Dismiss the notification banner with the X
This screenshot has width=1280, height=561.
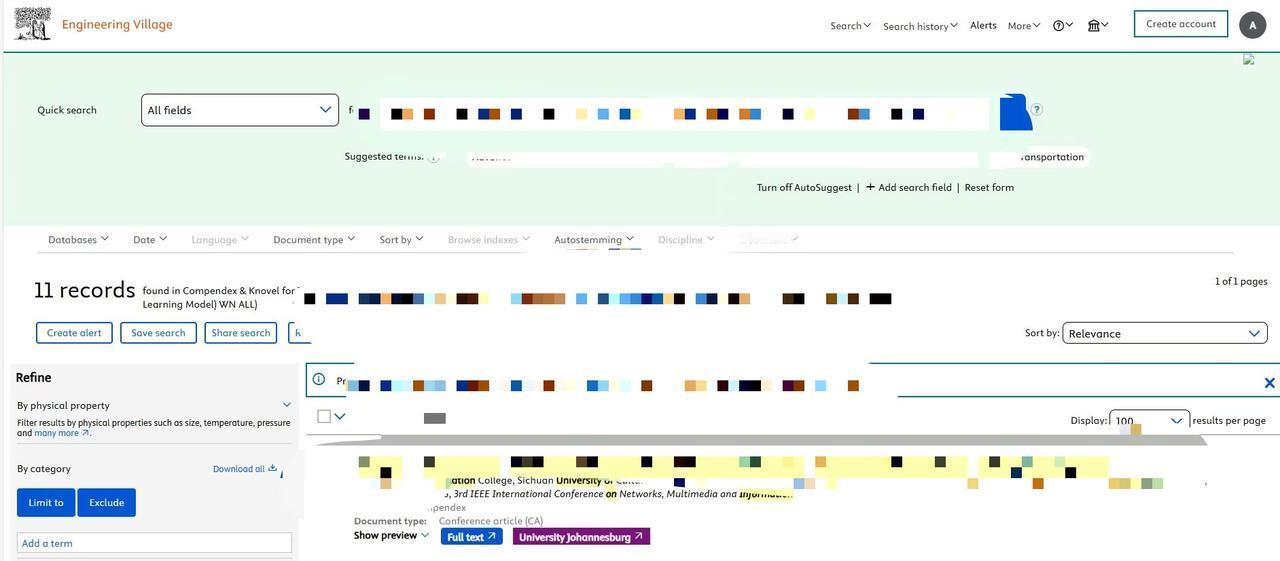1269,382
